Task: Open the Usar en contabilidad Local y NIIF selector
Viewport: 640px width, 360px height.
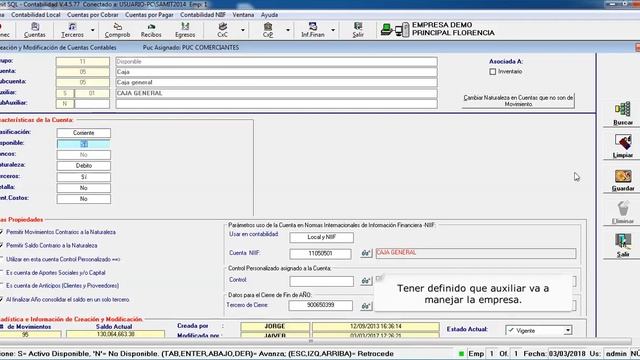Action: [322, 237]
